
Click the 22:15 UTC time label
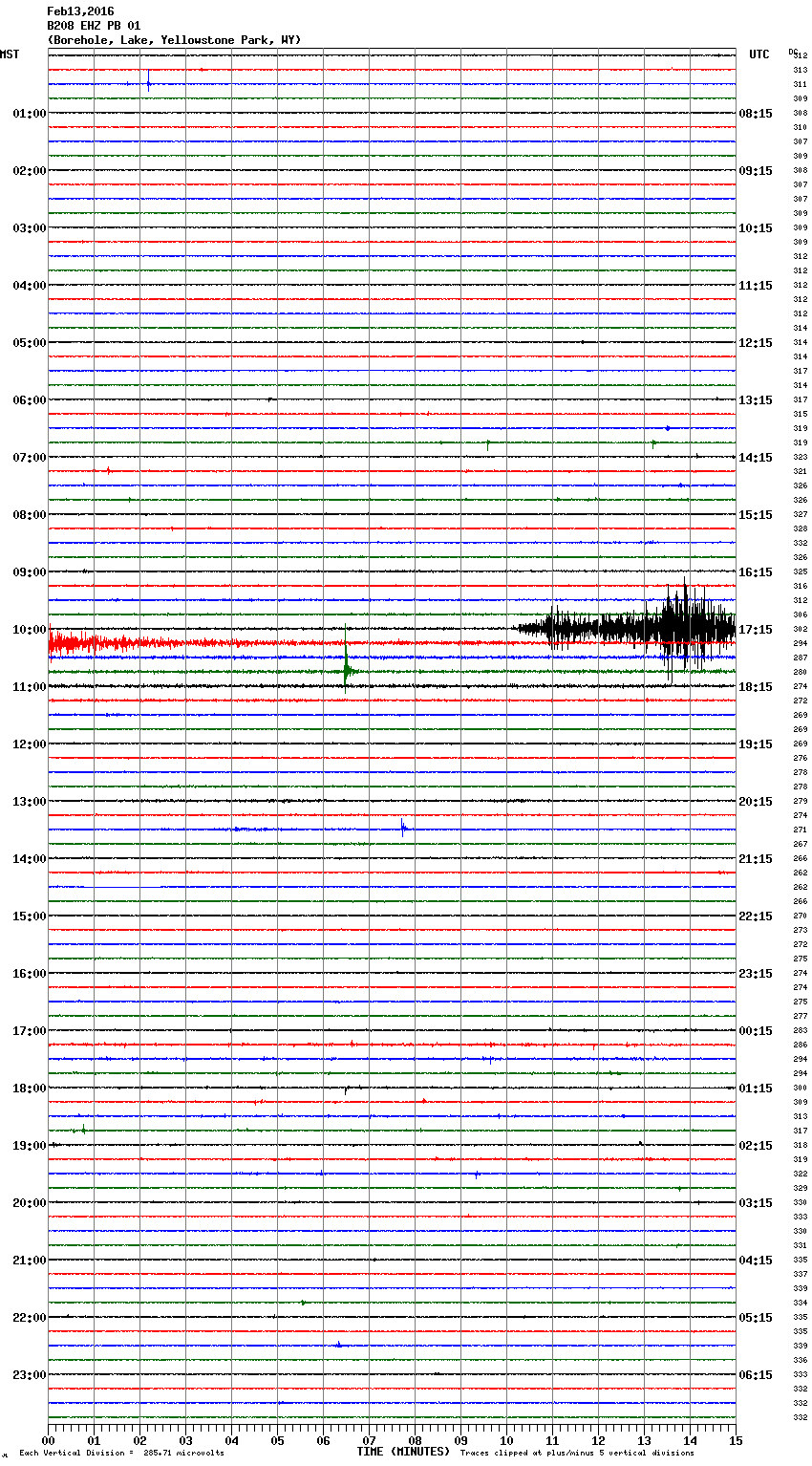[x=756, y=916]
